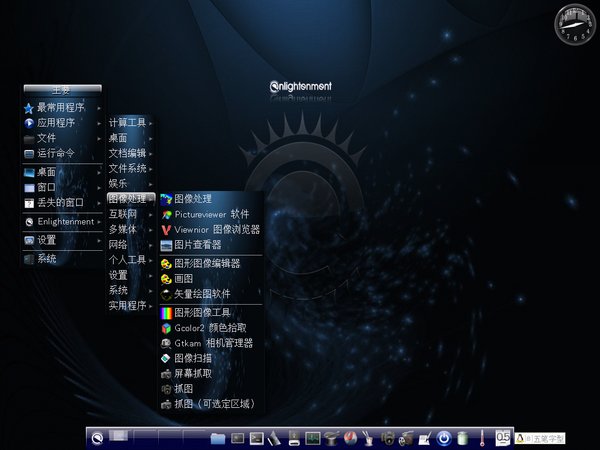600x450 pixels.
Task: Click the 五笔字型 input method indicator
Action: 546,437
